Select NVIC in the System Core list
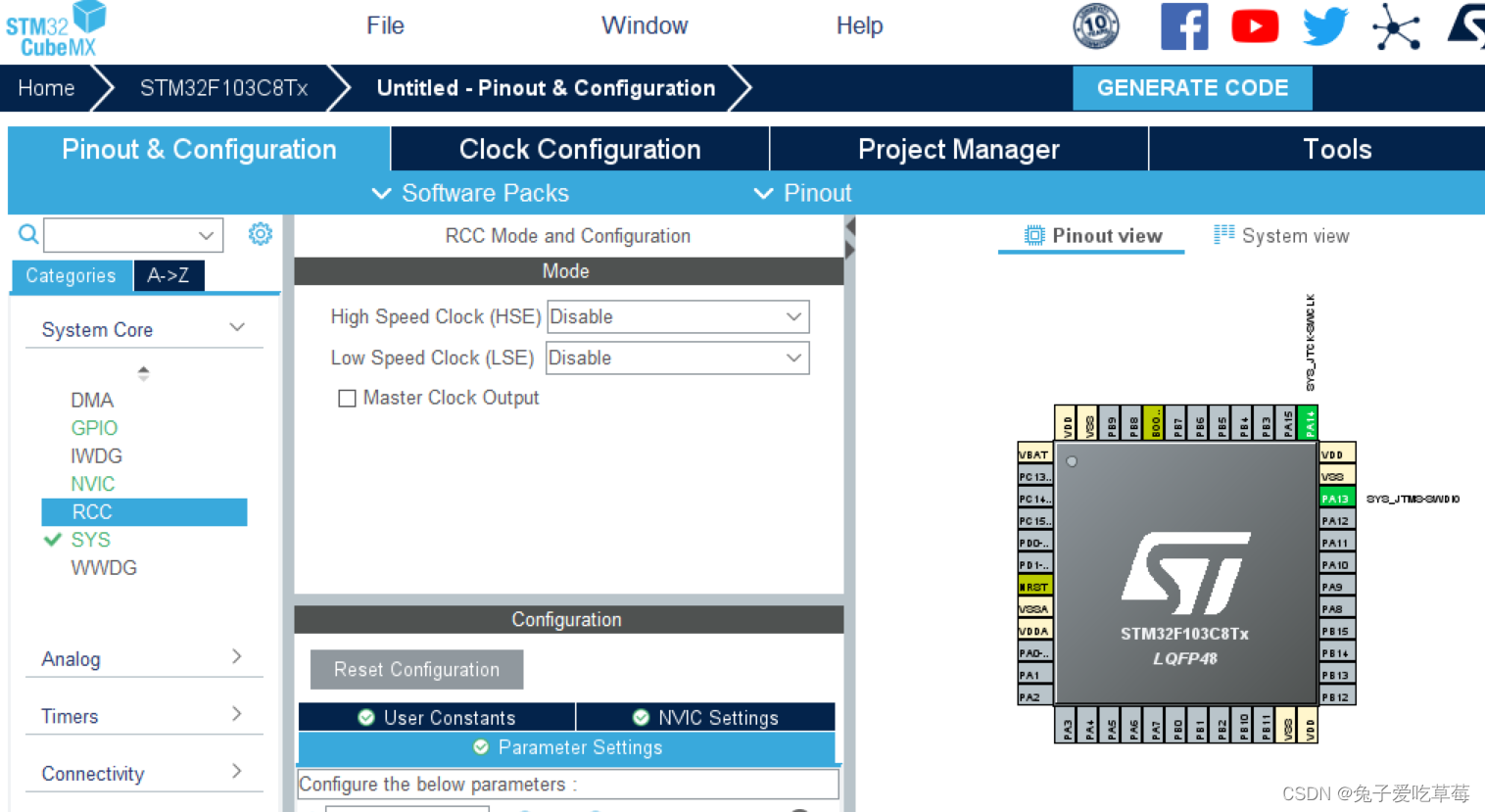Viewport: 1485px width, 812px height. [x=93, y=484]
